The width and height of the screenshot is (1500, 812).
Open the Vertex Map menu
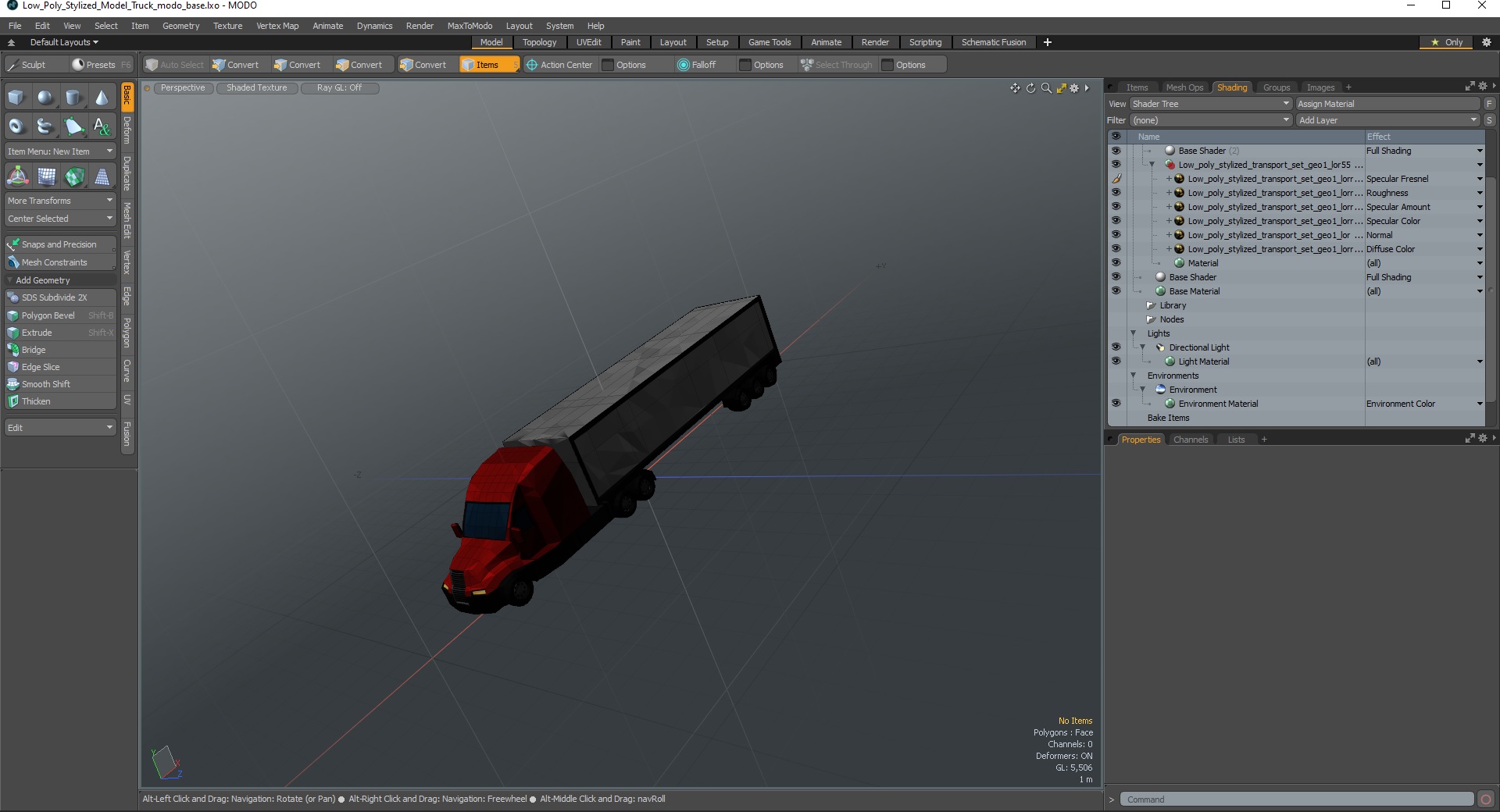point(277,26)
